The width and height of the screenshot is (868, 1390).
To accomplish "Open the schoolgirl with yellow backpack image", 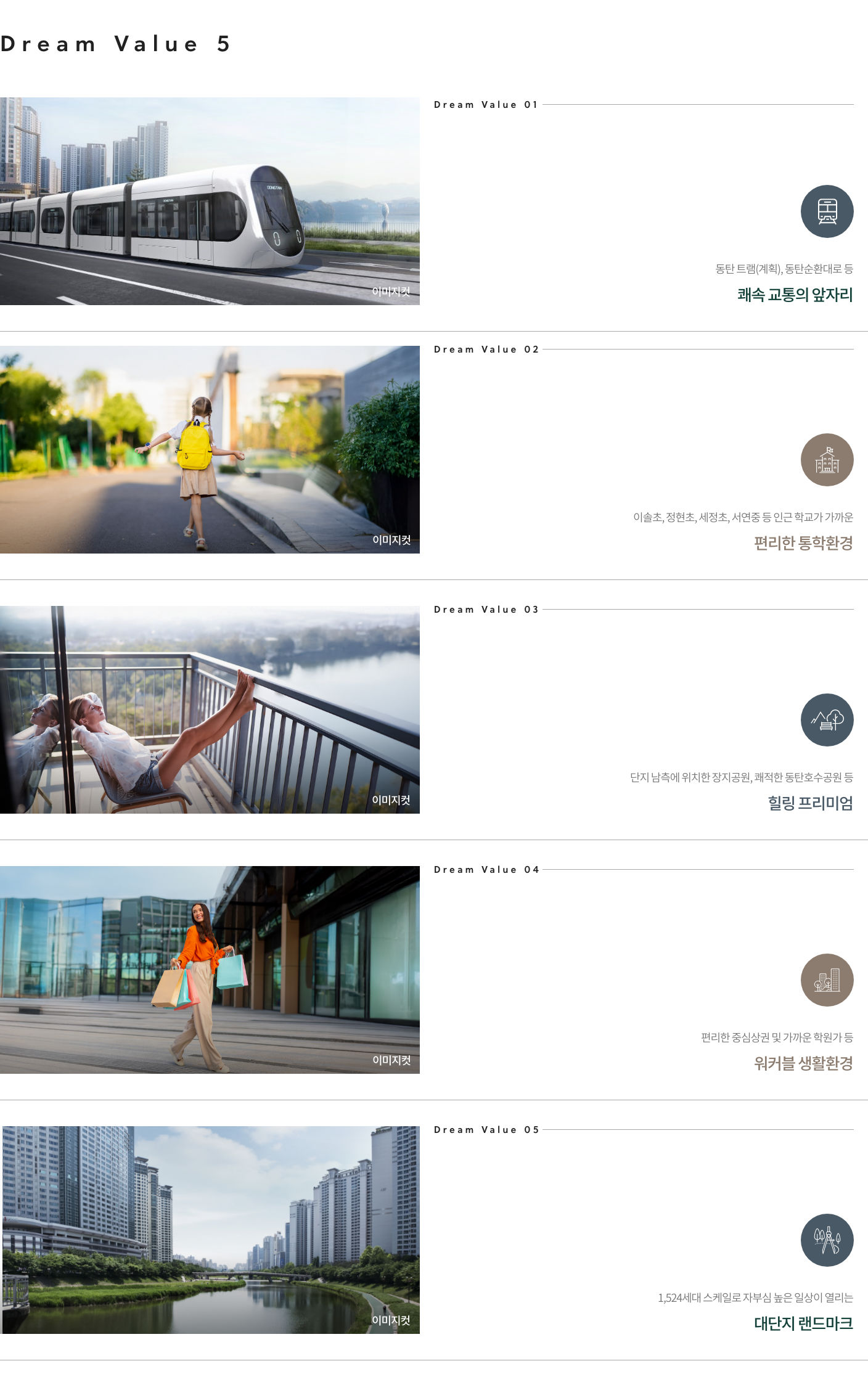I will (210, 449).
